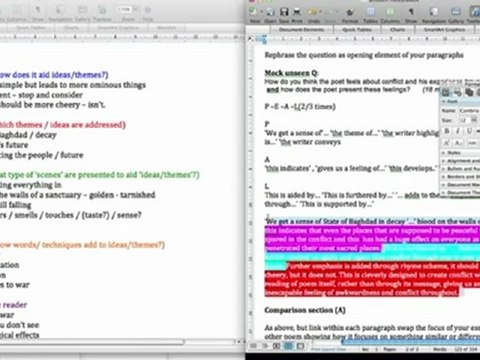Click the Tables icon in right window toolbar
Image resolution: width=480 pixels, height=360 pixels.
point(371,12)
